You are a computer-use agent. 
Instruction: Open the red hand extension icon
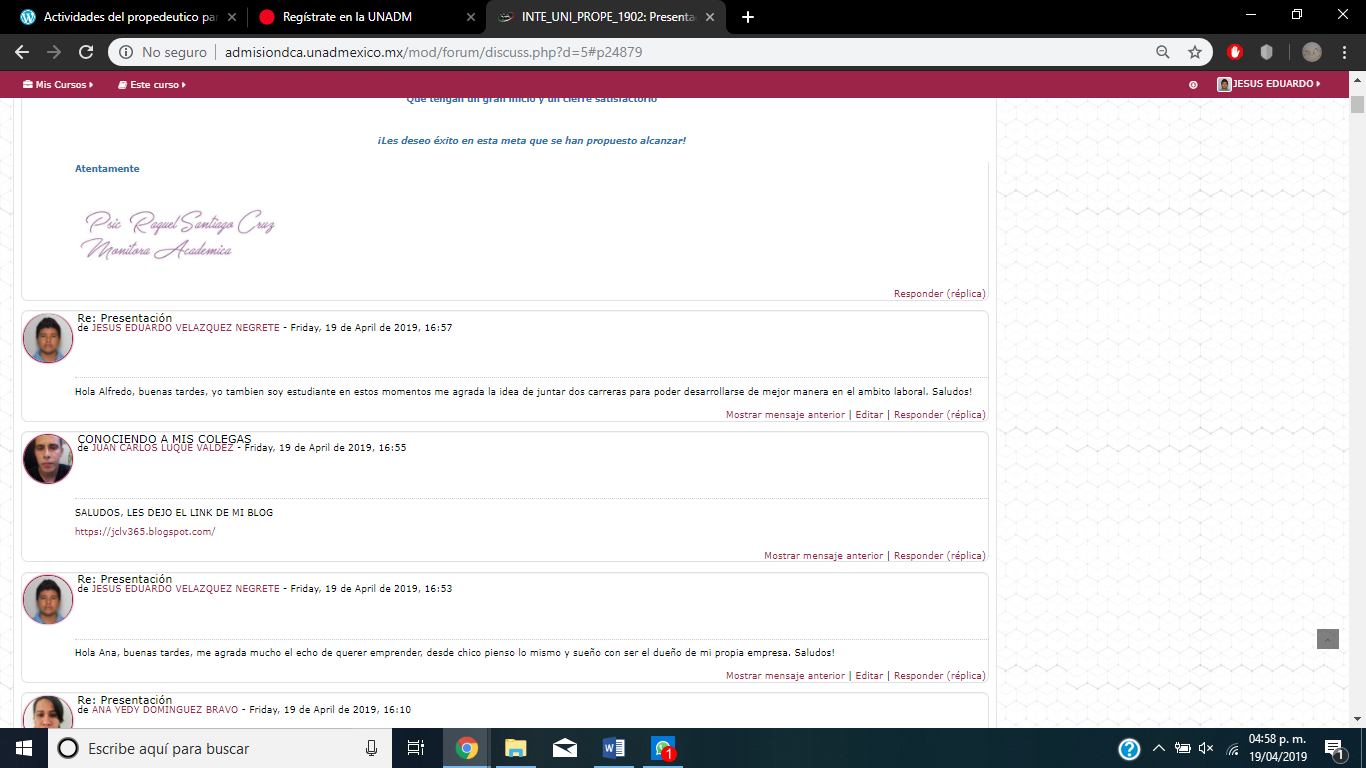tap(1235, 52)
